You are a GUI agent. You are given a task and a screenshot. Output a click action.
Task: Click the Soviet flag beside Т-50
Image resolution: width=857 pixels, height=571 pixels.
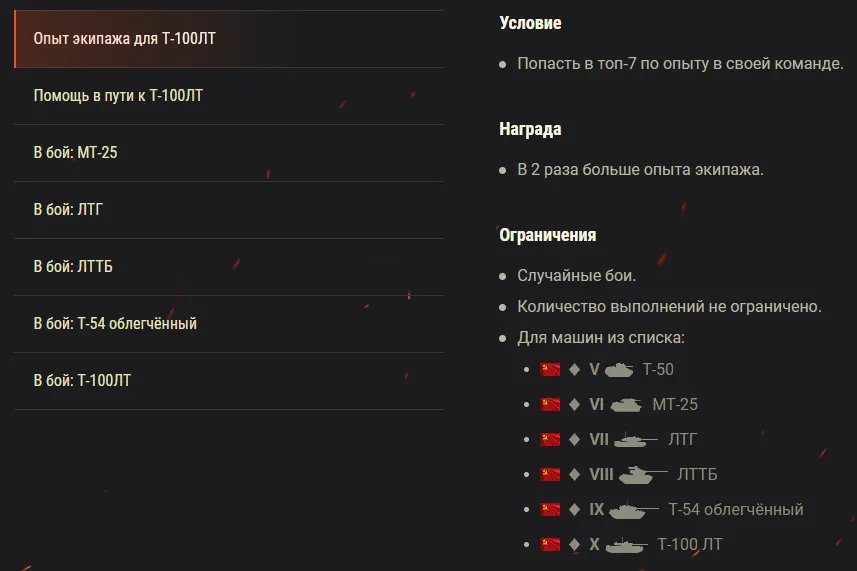[550, 369]
